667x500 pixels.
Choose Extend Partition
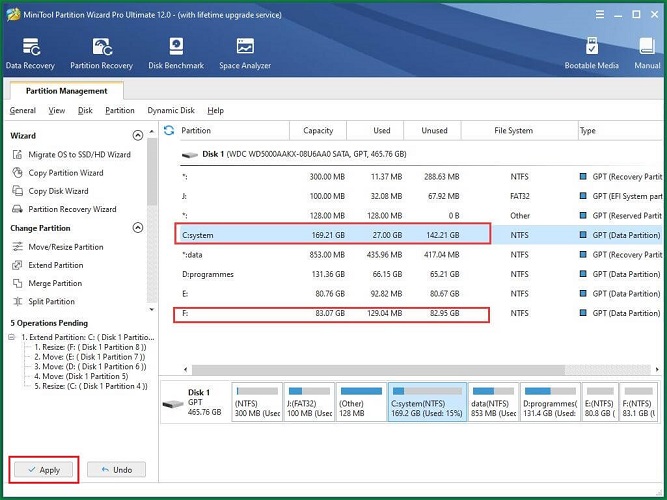pos(48,265)
